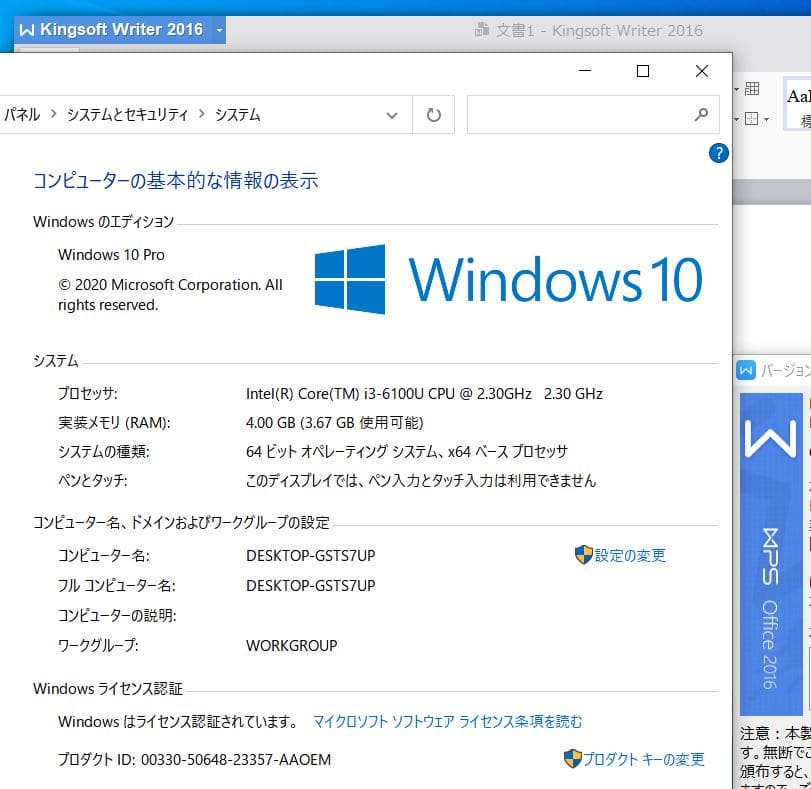Click the Windows 10 logo
811x789 pixels.
[x=508, y=279]
